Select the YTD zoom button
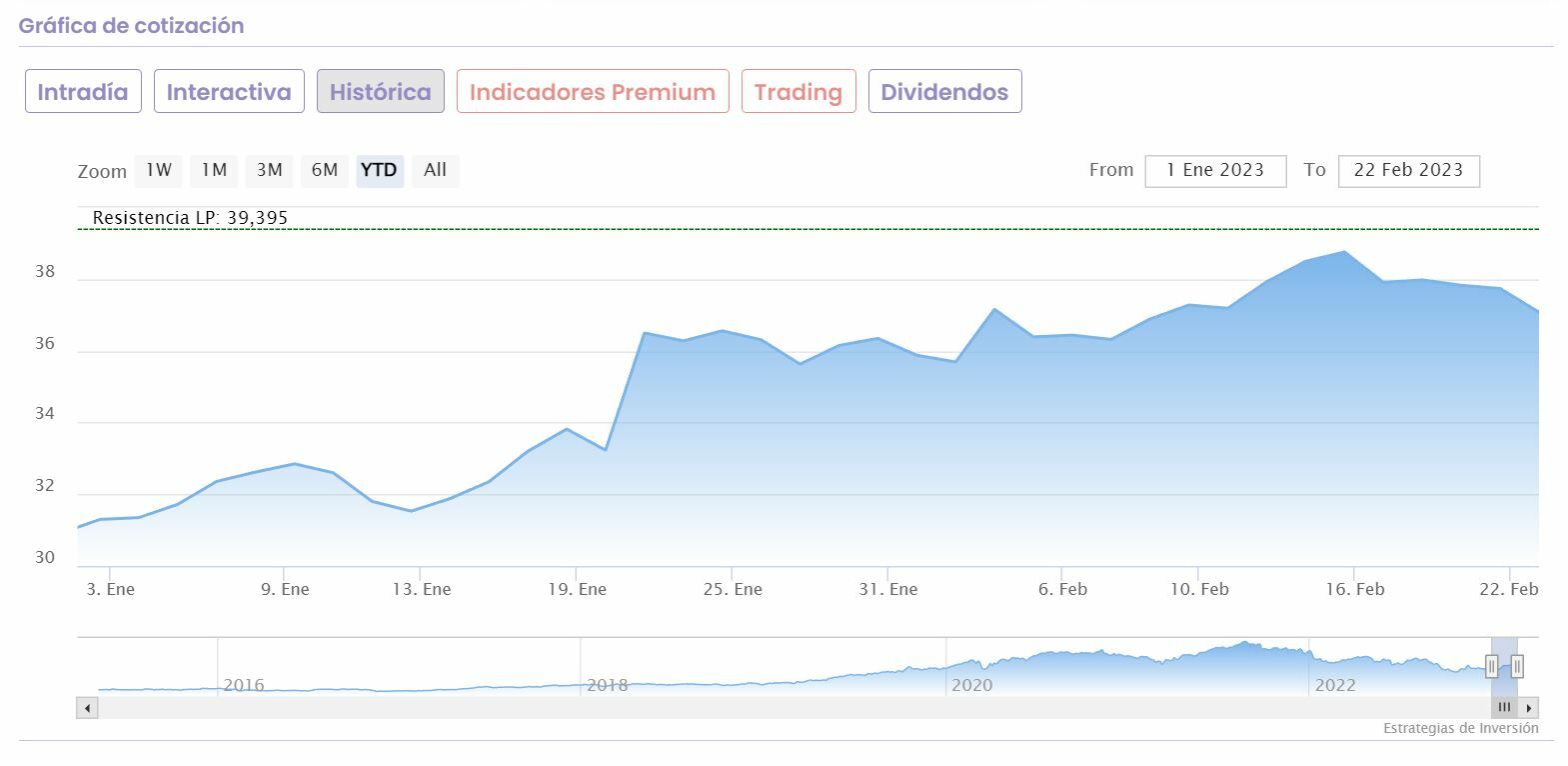This screenshot has width=1568, height=766. (x=379, y=170)
